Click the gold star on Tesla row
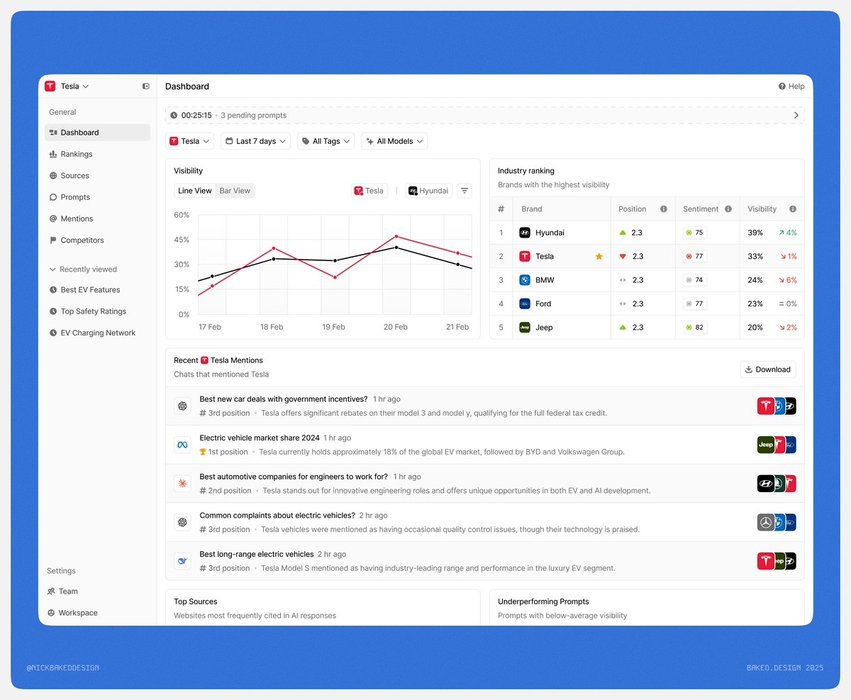851x700 pixels. (x=599, y=256)
